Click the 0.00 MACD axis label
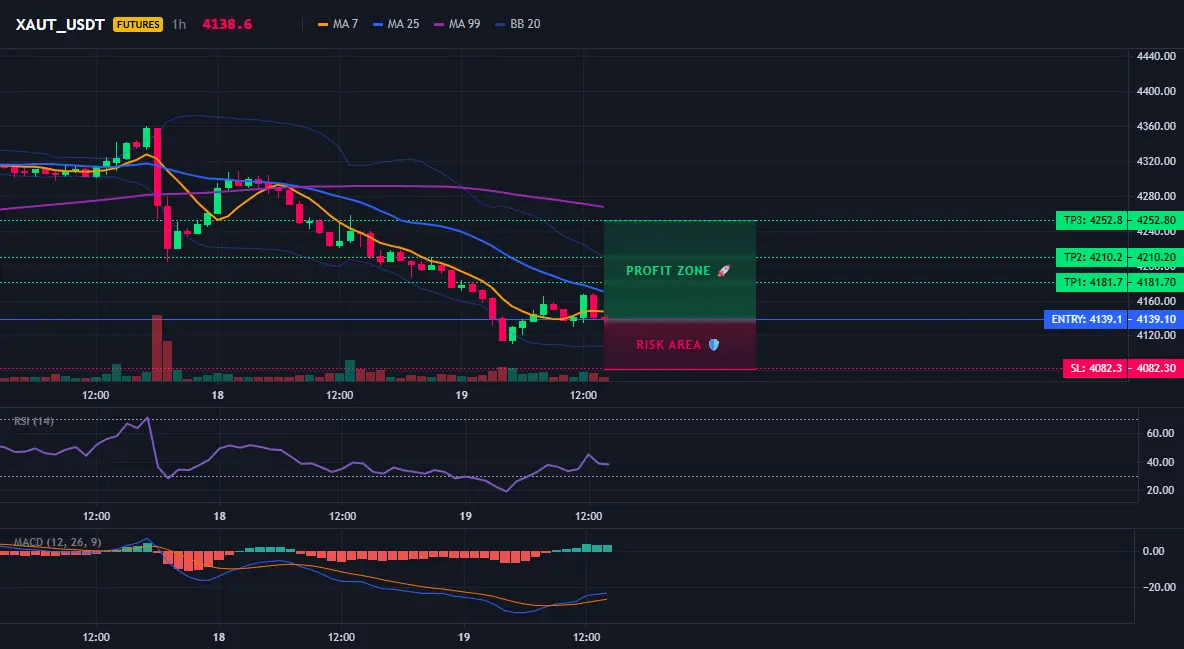 (x=1153, y=552)
